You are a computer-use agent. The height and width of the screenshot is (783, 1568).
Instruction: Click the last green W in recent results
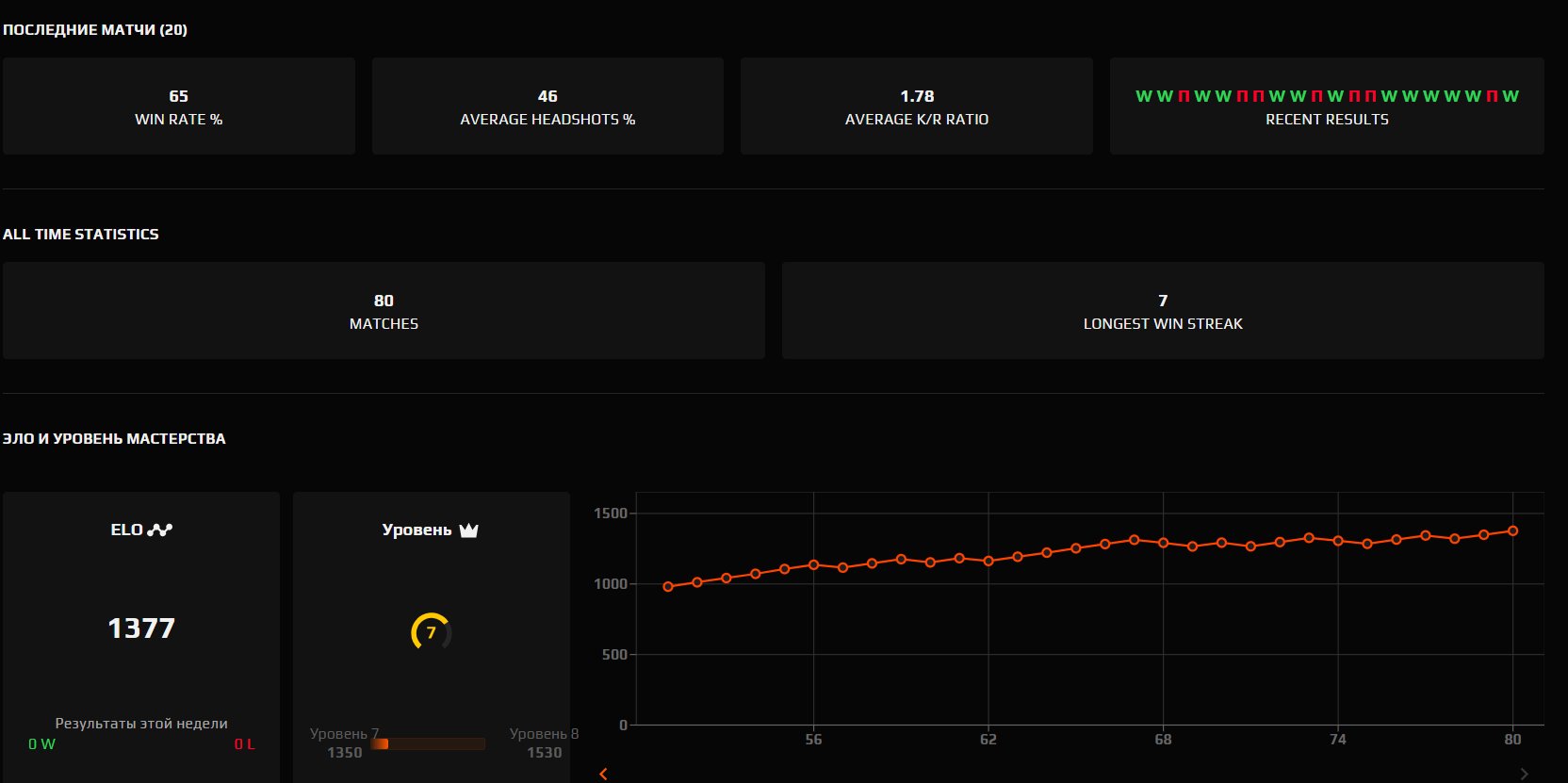1511,96
